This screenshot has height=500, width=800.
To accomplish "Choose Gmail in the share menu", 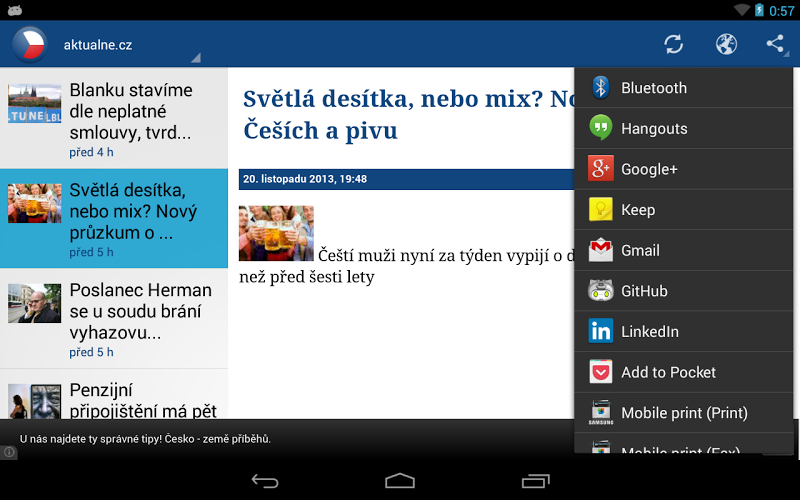I will point(683,250).
